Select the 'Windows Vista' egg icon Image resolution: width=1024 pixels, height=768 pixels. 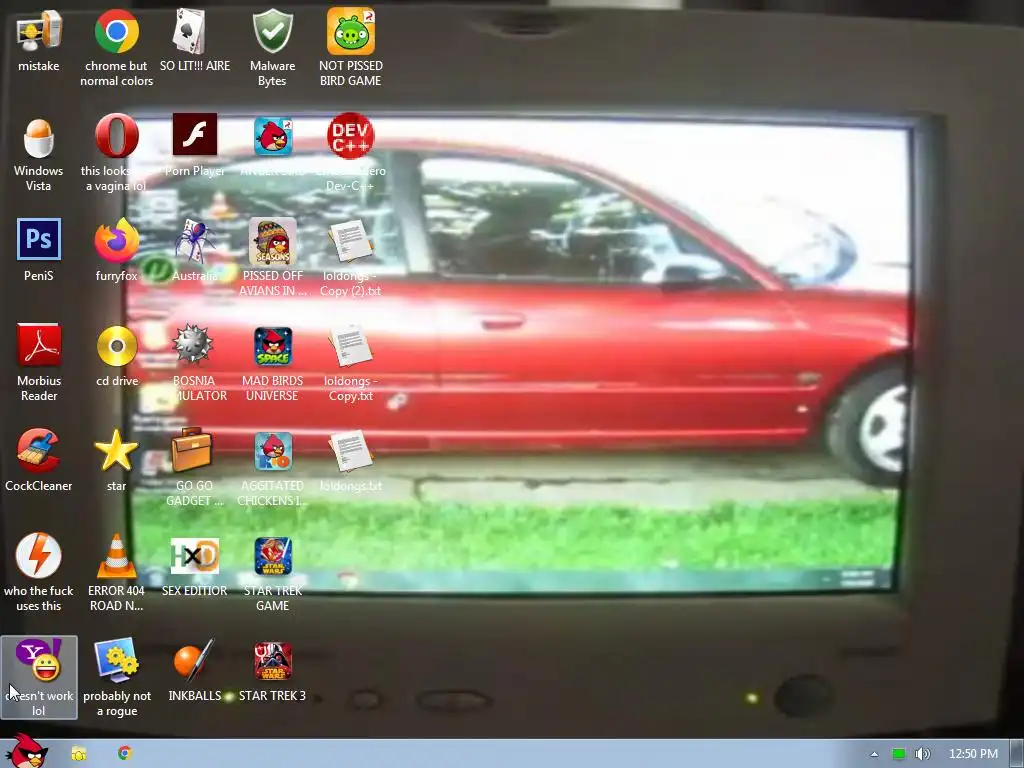[x=39, y=137]
